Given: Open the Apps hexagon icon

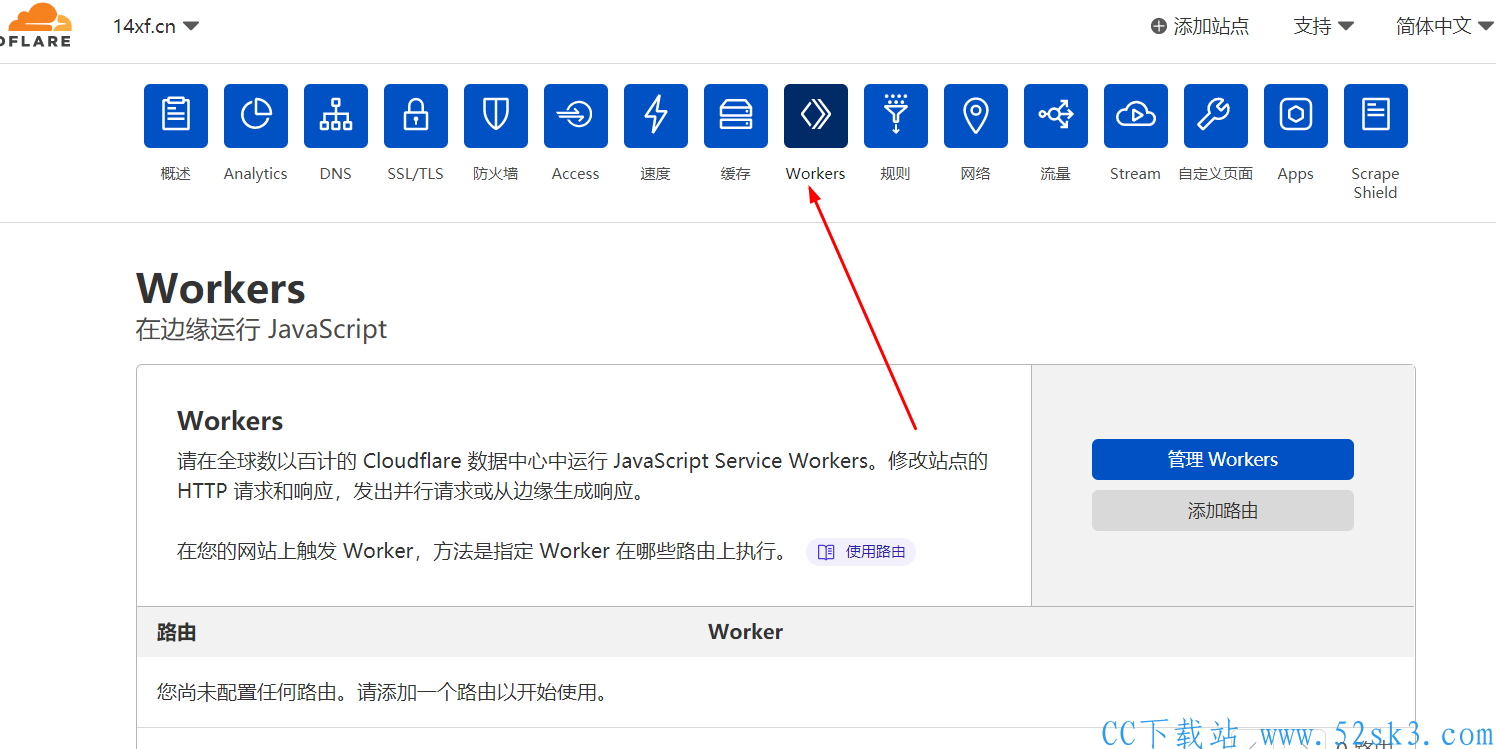Looking at the screenshot, I should [x=1296, y=116].
